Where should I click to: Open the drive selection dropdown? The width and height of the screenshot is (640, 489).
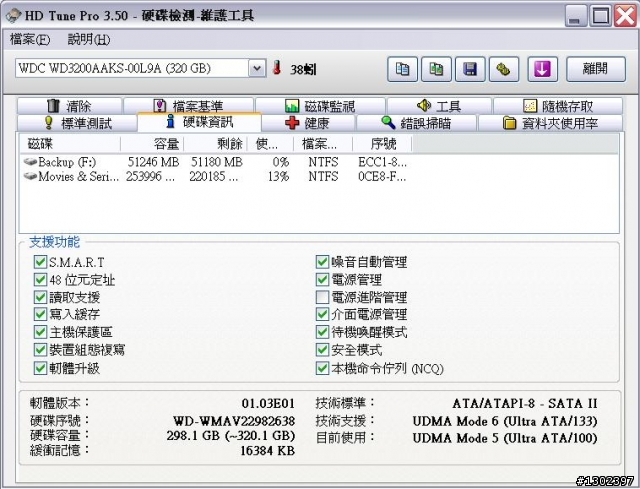click(x=257, y=68)
